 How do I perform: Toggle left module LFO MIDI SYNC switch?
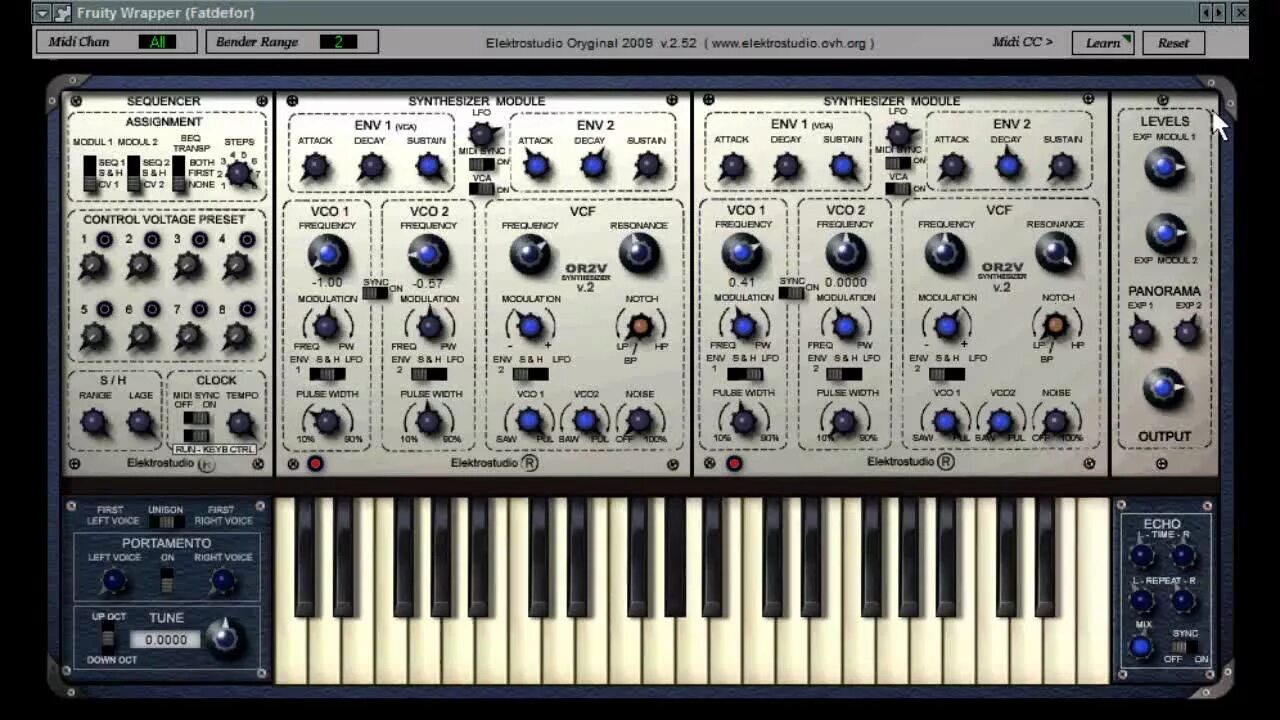point(482,164)
